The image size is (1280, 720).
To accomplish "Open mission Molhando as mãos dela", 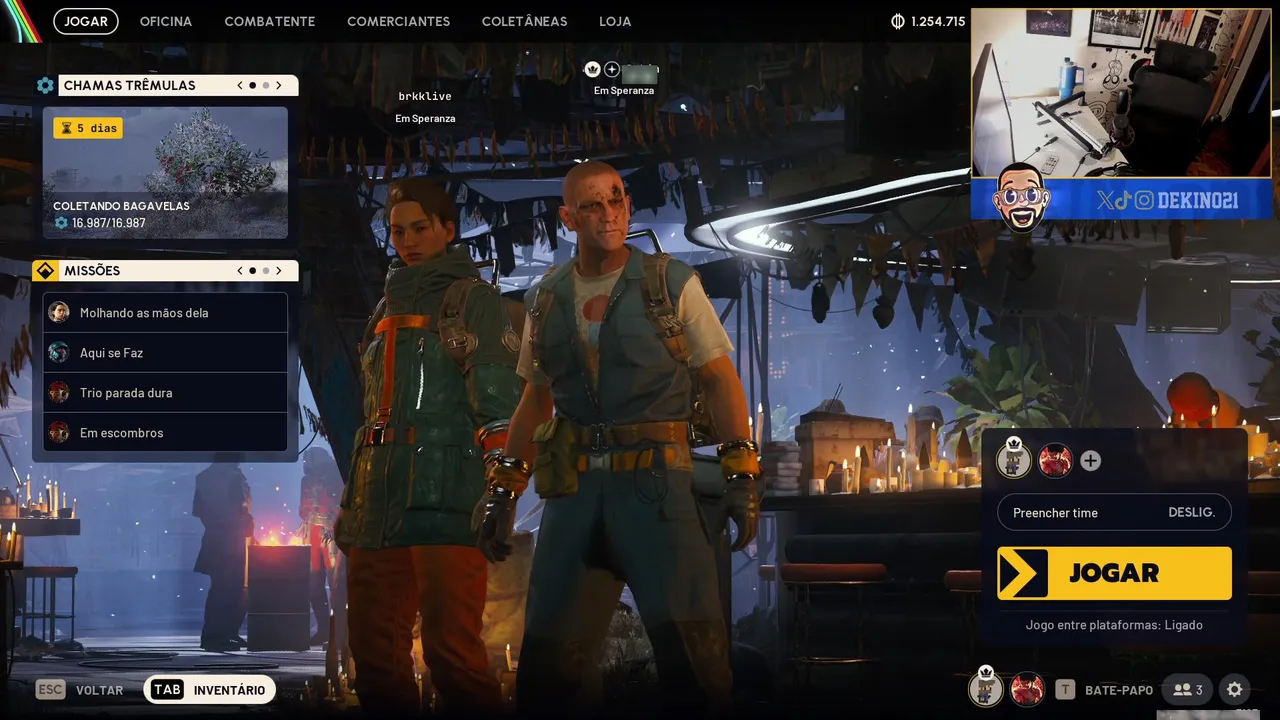I will (165, 313).
